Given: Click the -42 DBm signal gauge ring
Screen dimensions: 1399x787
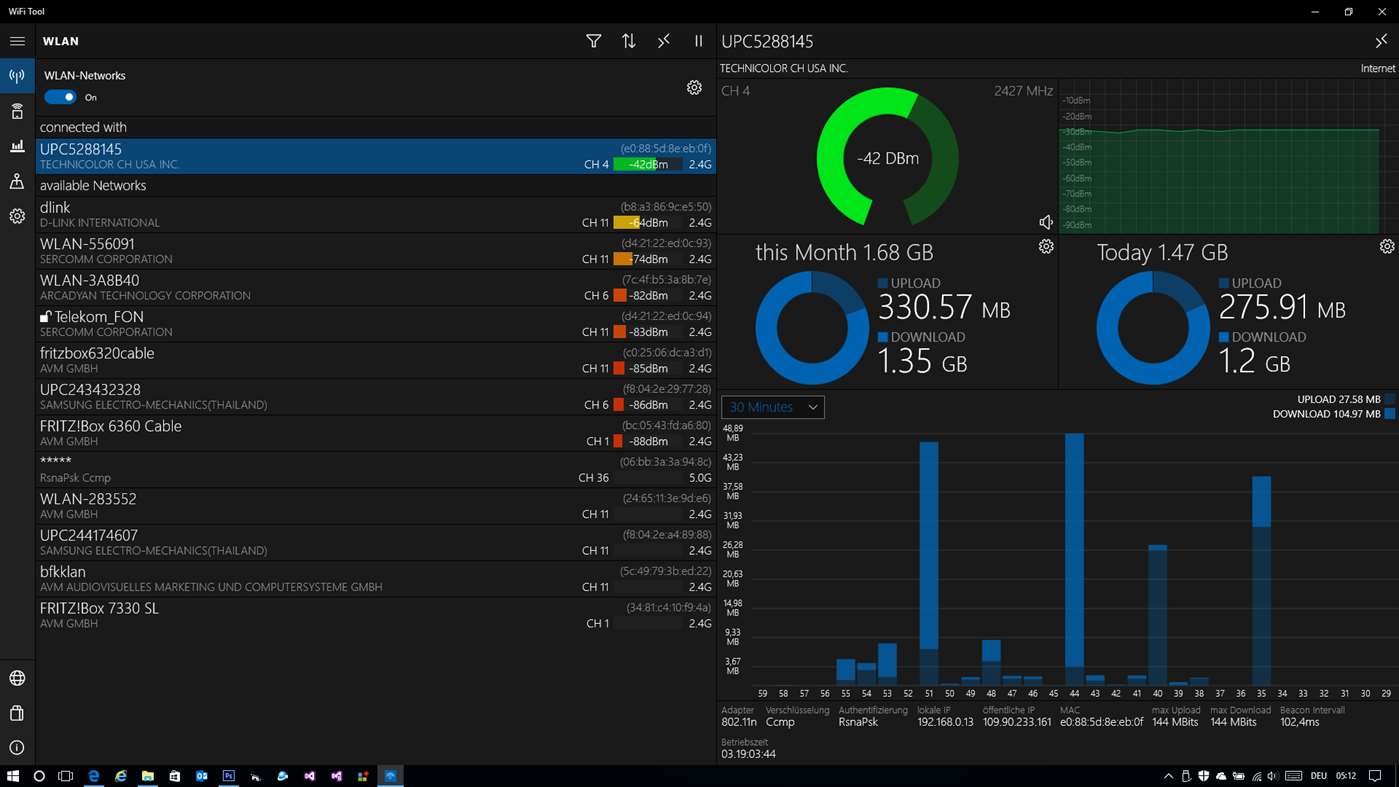Looking at the screenshot, I should tap(887, 158).
